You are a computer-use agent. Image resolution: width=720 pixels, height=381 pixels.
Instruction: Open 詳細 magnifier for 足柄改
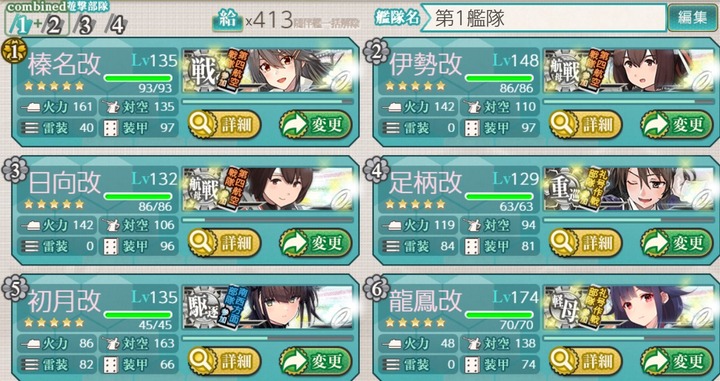click(x=562, y=242)
